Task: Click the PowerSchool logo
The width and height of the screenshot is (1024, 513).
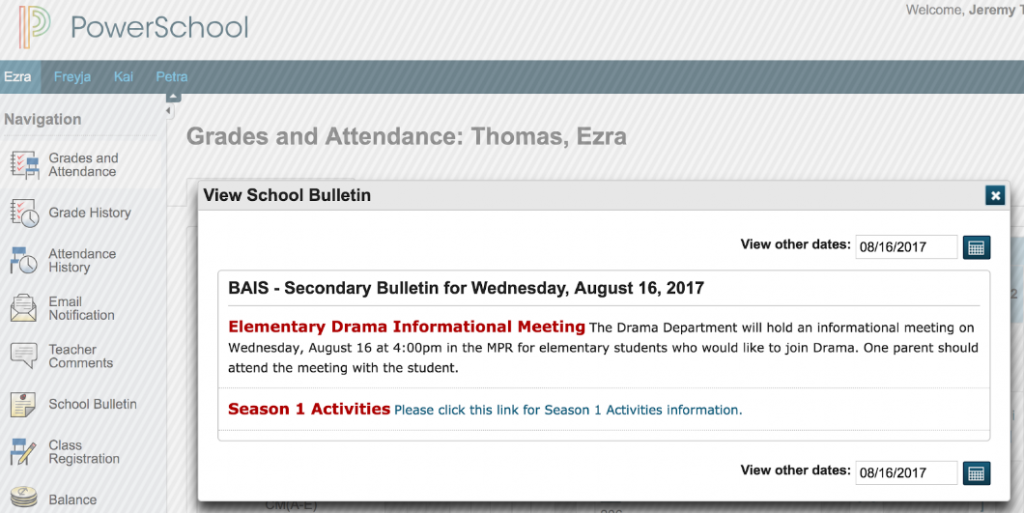Action: coord(36,28)
